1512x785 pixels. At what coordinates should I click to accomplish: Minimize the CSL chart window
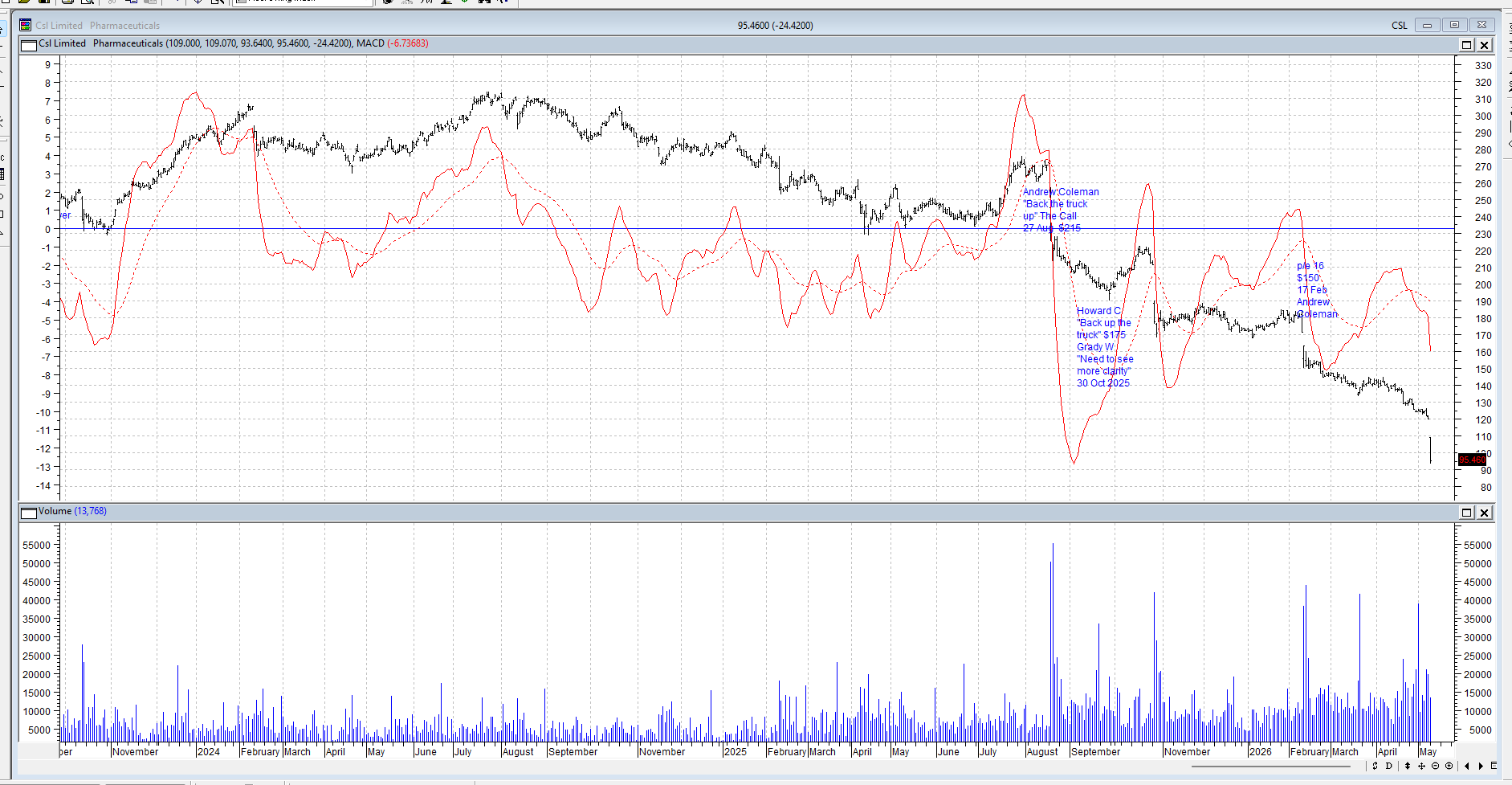pyautogui.click(x=1427, y=25)
